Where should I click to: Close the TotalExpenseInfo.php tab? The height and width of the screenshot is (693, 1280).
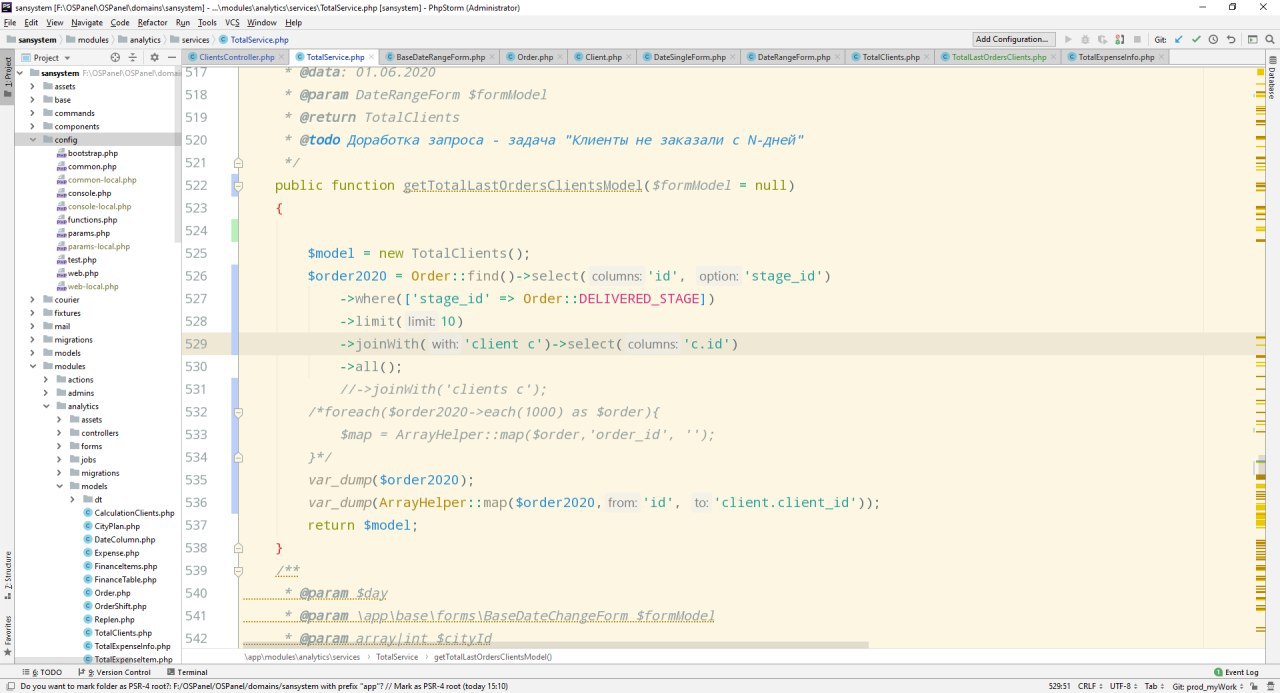point(1160,57)
